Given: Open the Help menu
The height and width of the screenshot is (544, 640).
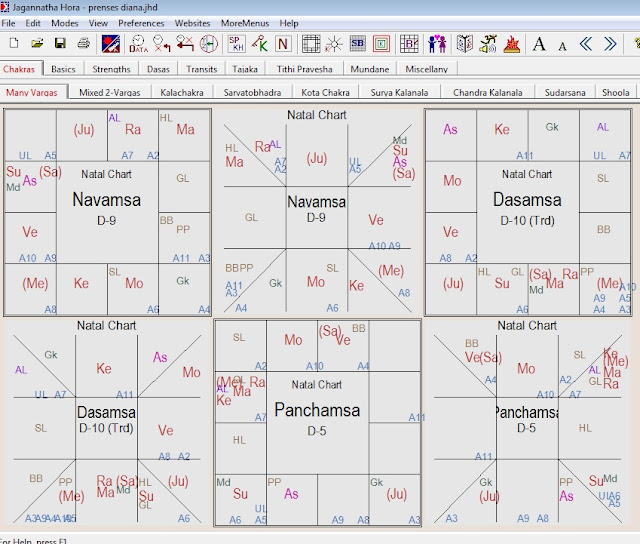Looking at the screenshot, I should [x=289, y=23].
